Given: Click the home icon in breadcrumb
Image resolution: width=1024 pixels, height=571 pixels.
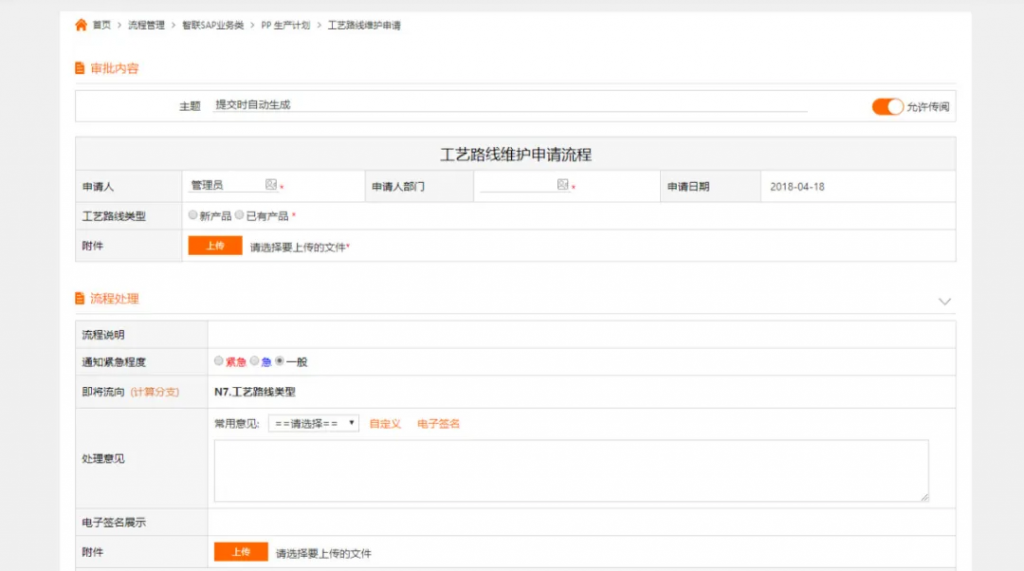Looking at the screenshot, I should pos(81,25).
